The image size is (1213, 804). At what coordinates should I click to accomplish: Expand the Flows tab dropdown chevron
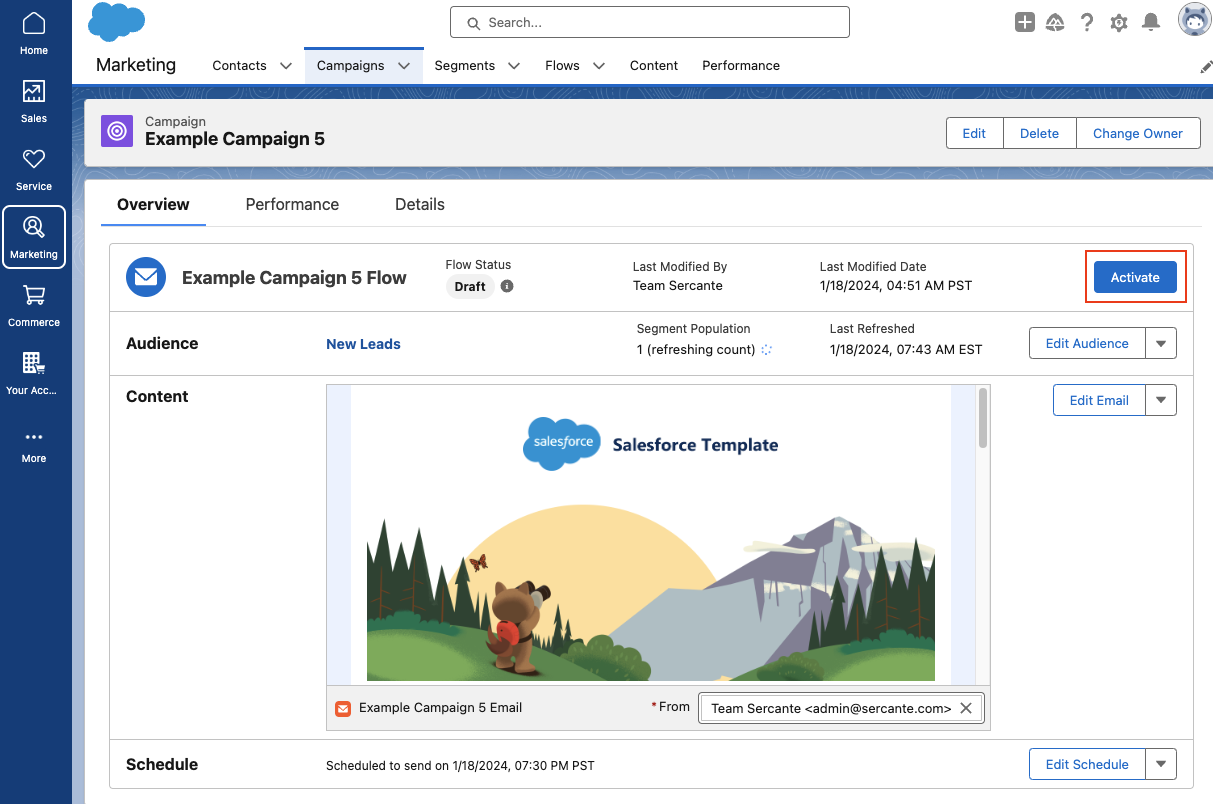599,66
